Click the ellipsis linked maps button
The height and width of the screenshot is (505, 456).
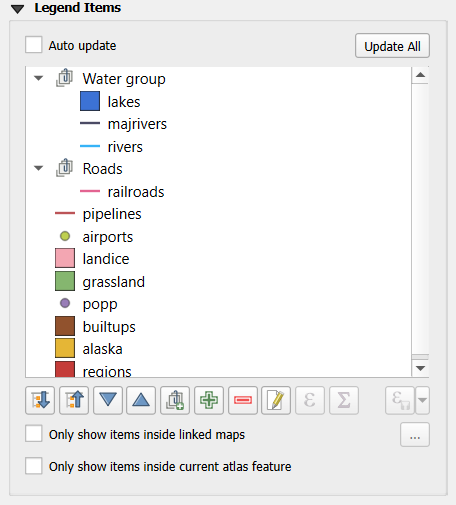[x=415, y=435]
